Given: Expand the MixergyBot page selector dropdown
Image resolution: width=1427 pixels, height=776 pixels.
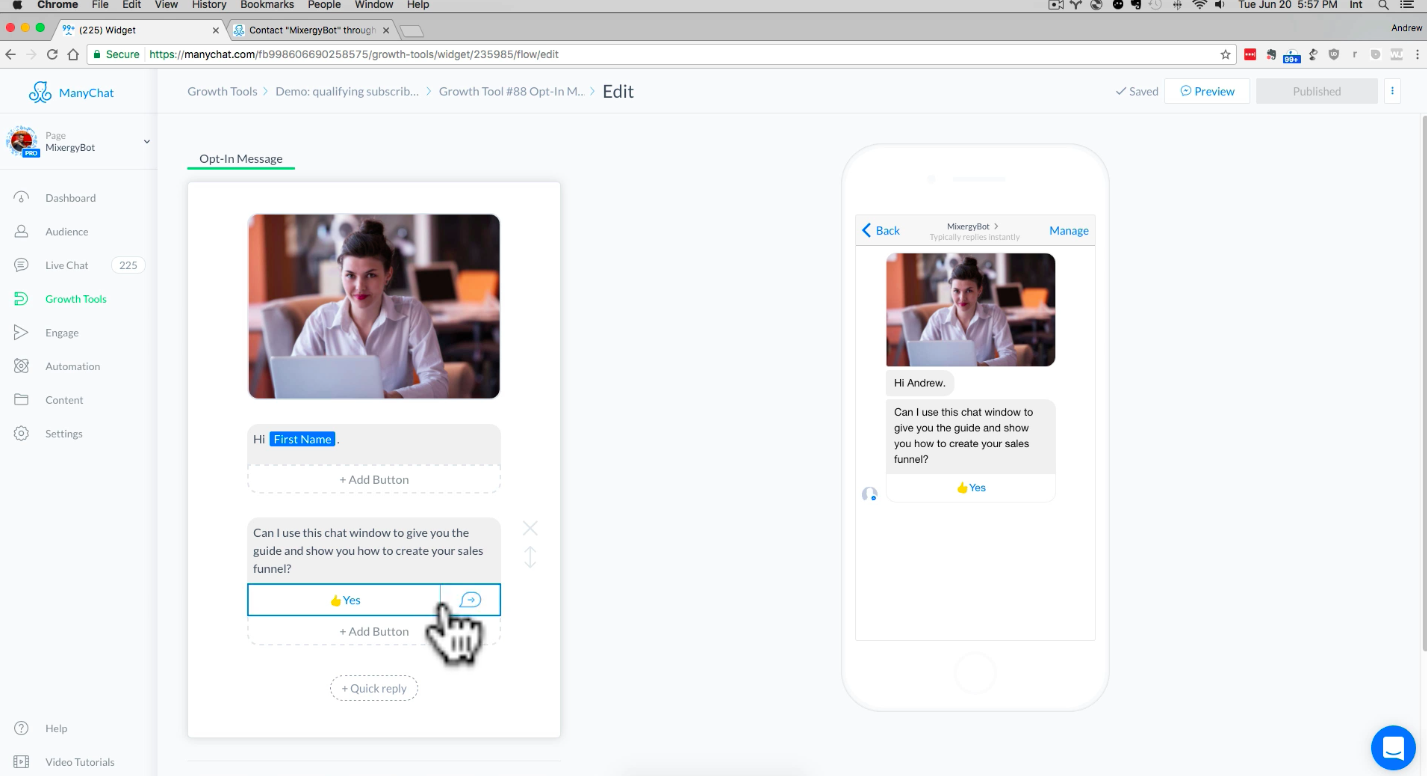Looking at the screenshot, I should pyautogui.click(x=146, y=142).
